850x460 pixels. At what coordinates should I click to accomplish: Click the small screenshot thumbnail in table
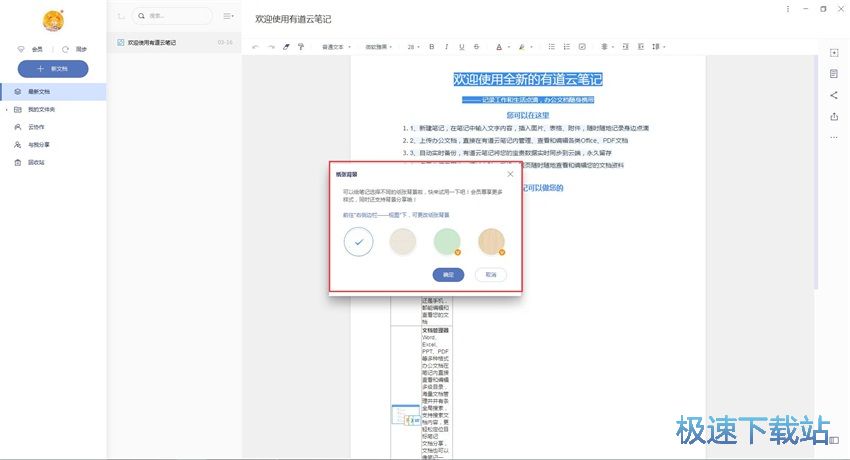click(x=406, y=416)
